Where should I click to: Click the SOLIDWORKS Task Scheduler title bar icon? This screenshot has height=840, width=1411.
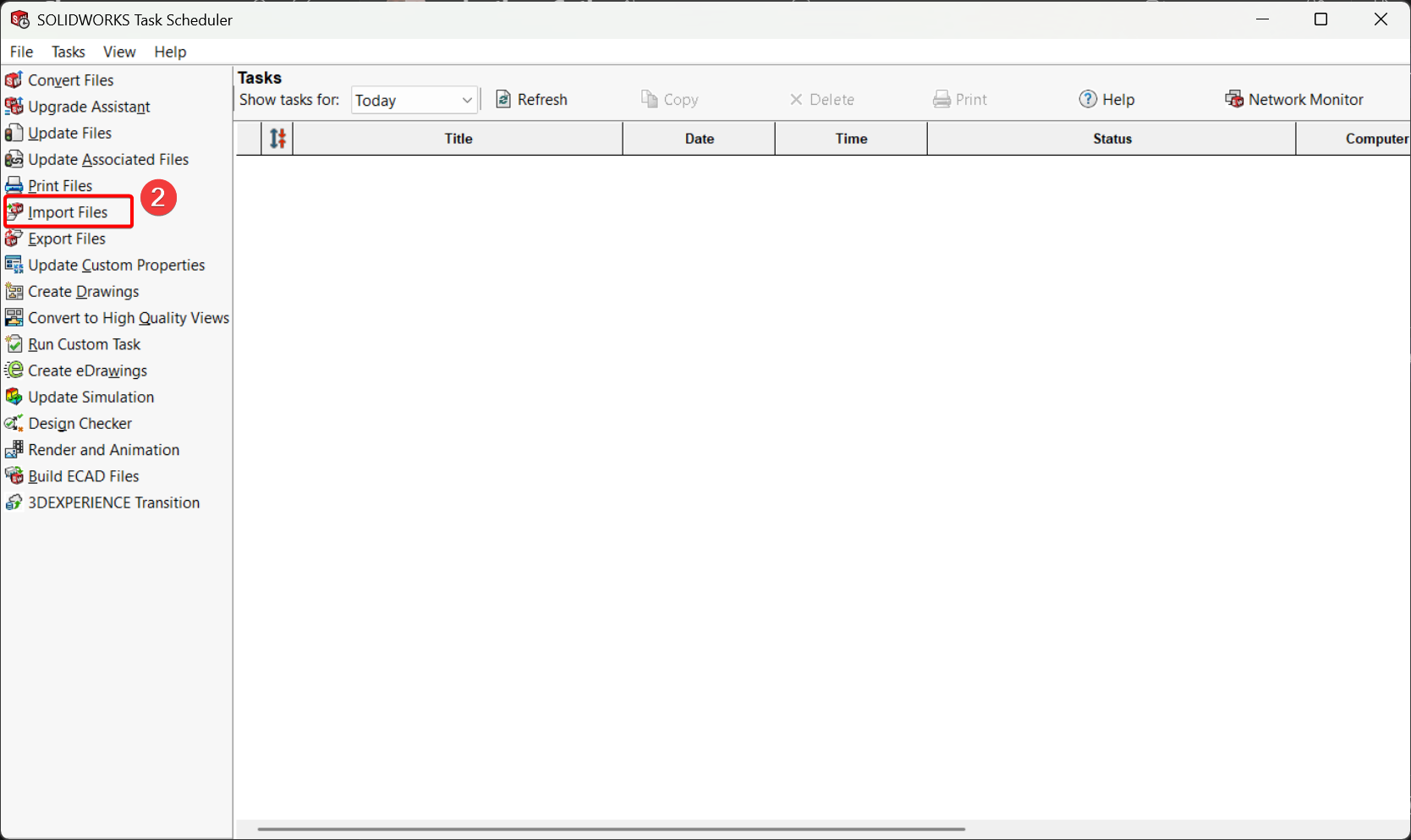pos(19,19)
